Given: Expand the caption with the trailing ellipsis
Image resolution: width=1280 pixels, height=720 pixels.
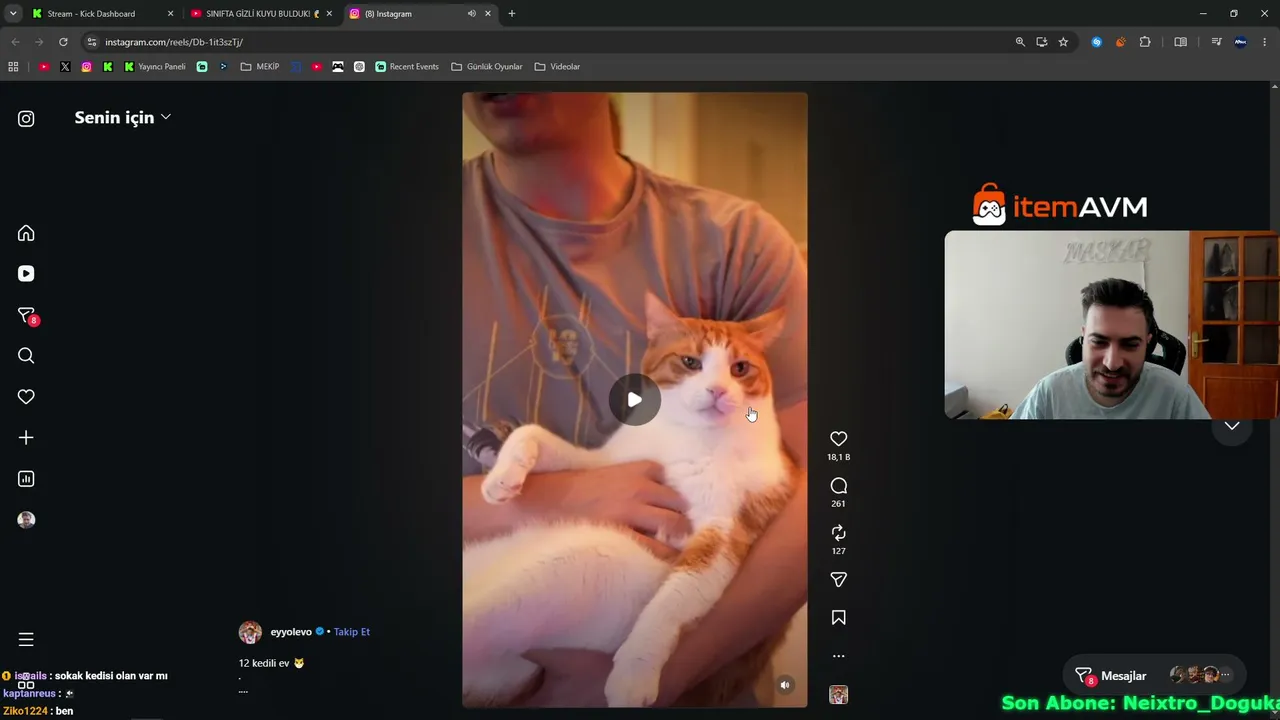Looking at the screenshot, I should point(243,691).
